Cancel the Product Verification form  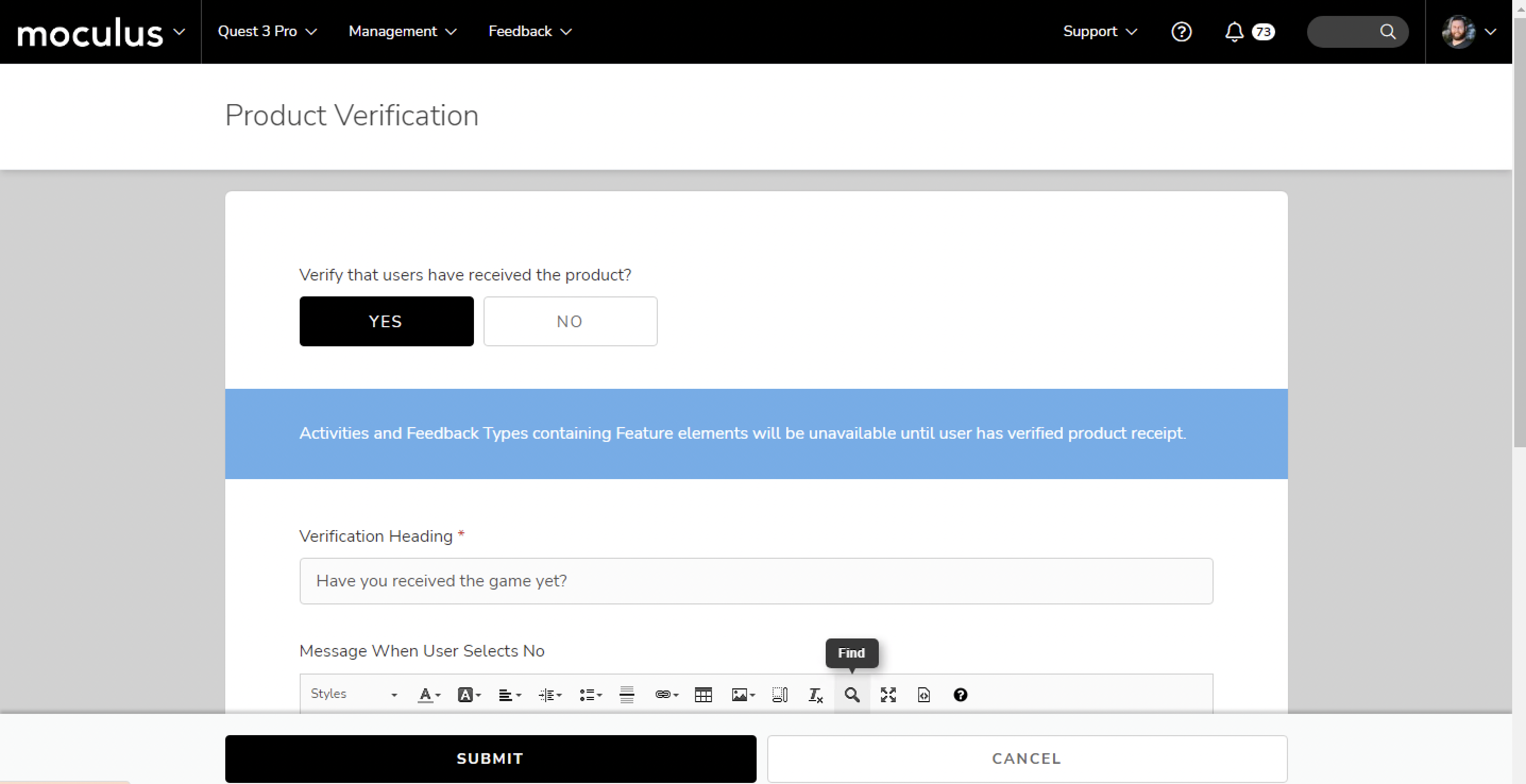[x=1027, y=759]
